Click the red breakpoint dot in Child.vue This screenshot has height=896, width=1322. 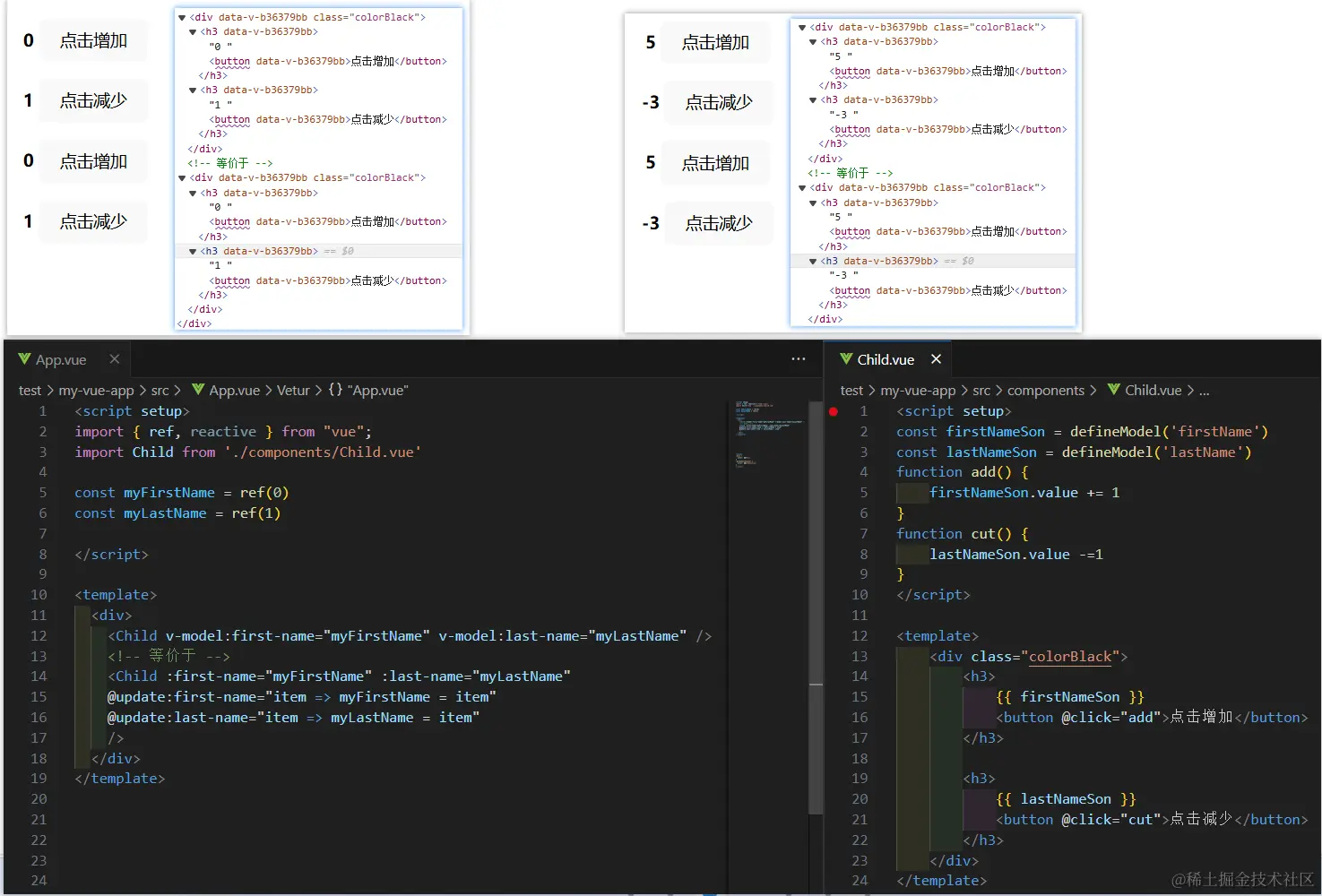834,411
